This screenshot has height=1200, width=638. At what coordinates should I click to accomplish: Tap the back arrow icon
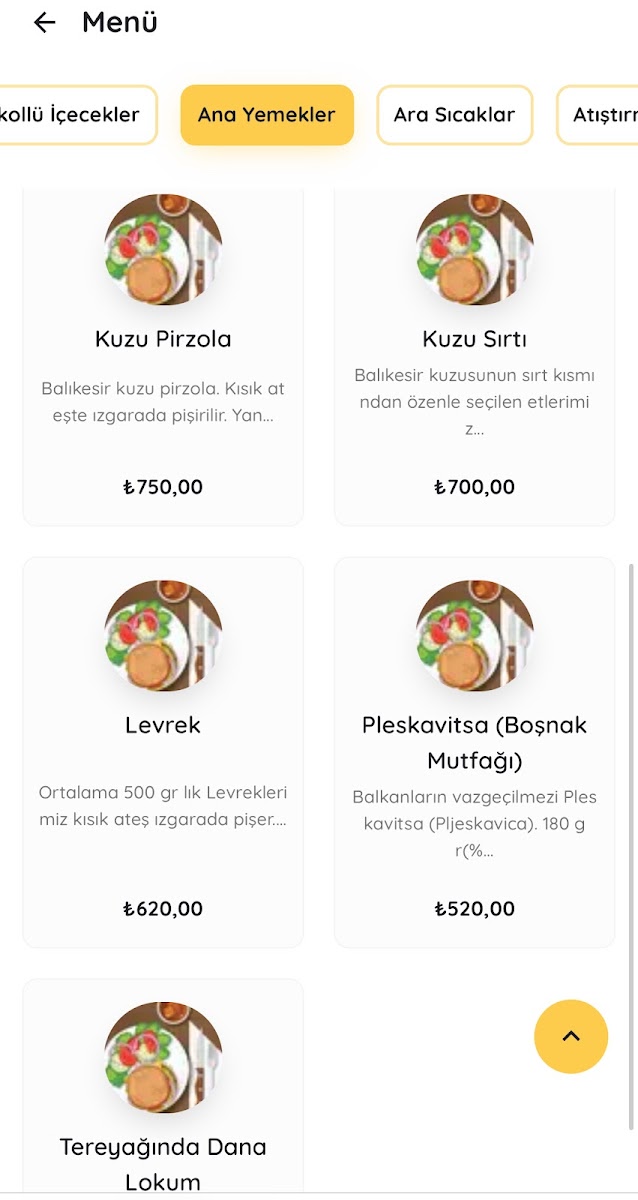[x=44, y=22]
